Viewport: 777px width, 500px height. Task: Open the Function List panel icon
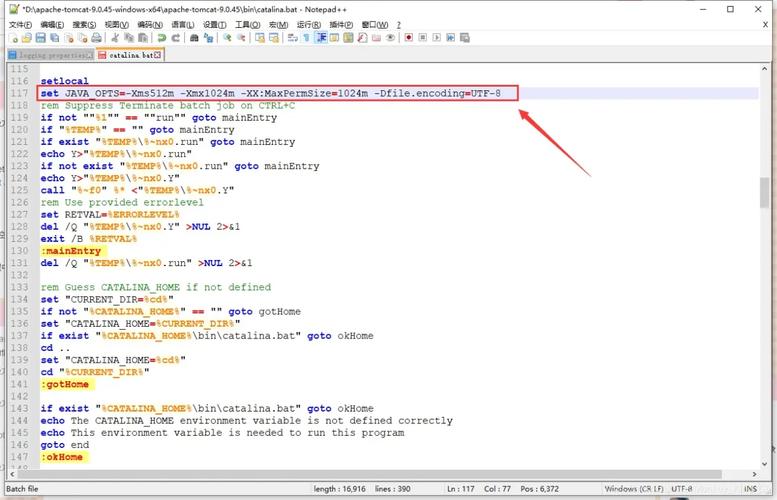pos(362,38)
